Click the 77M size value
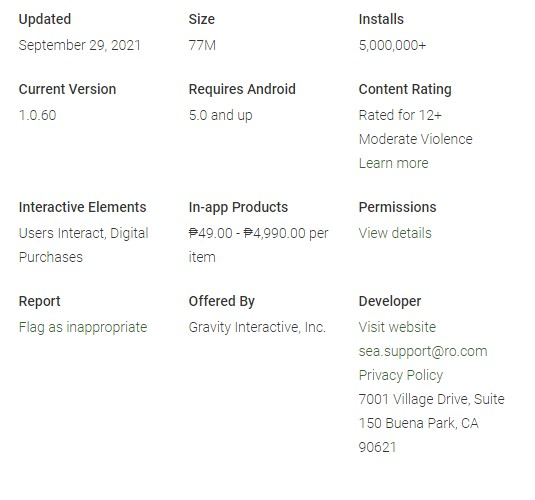This screenshot has width=535, height=500. pyautogui.click(x=202, y=45)
